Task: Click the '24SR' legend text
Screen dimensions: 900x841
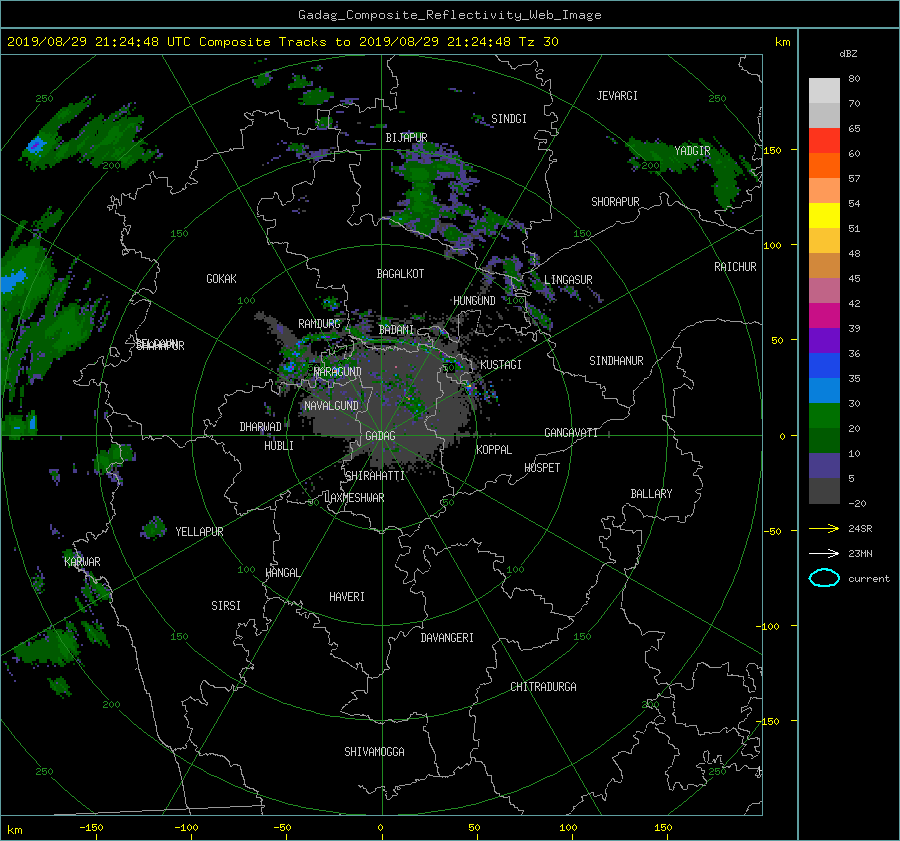Action: click(x=860, y=529)
